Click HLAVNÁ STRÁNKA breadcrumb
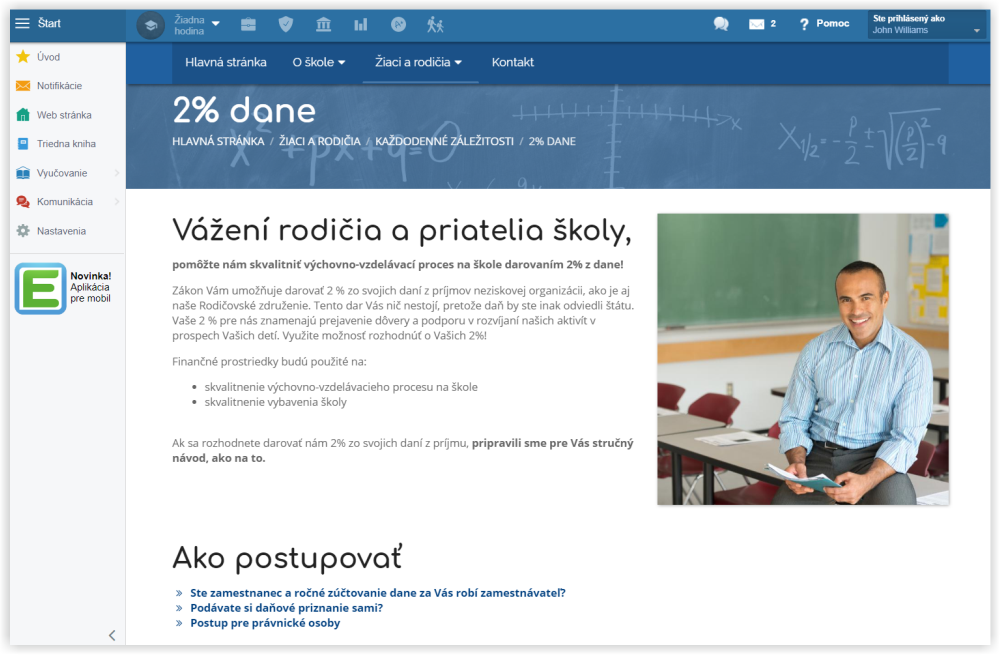 [218, 142]
